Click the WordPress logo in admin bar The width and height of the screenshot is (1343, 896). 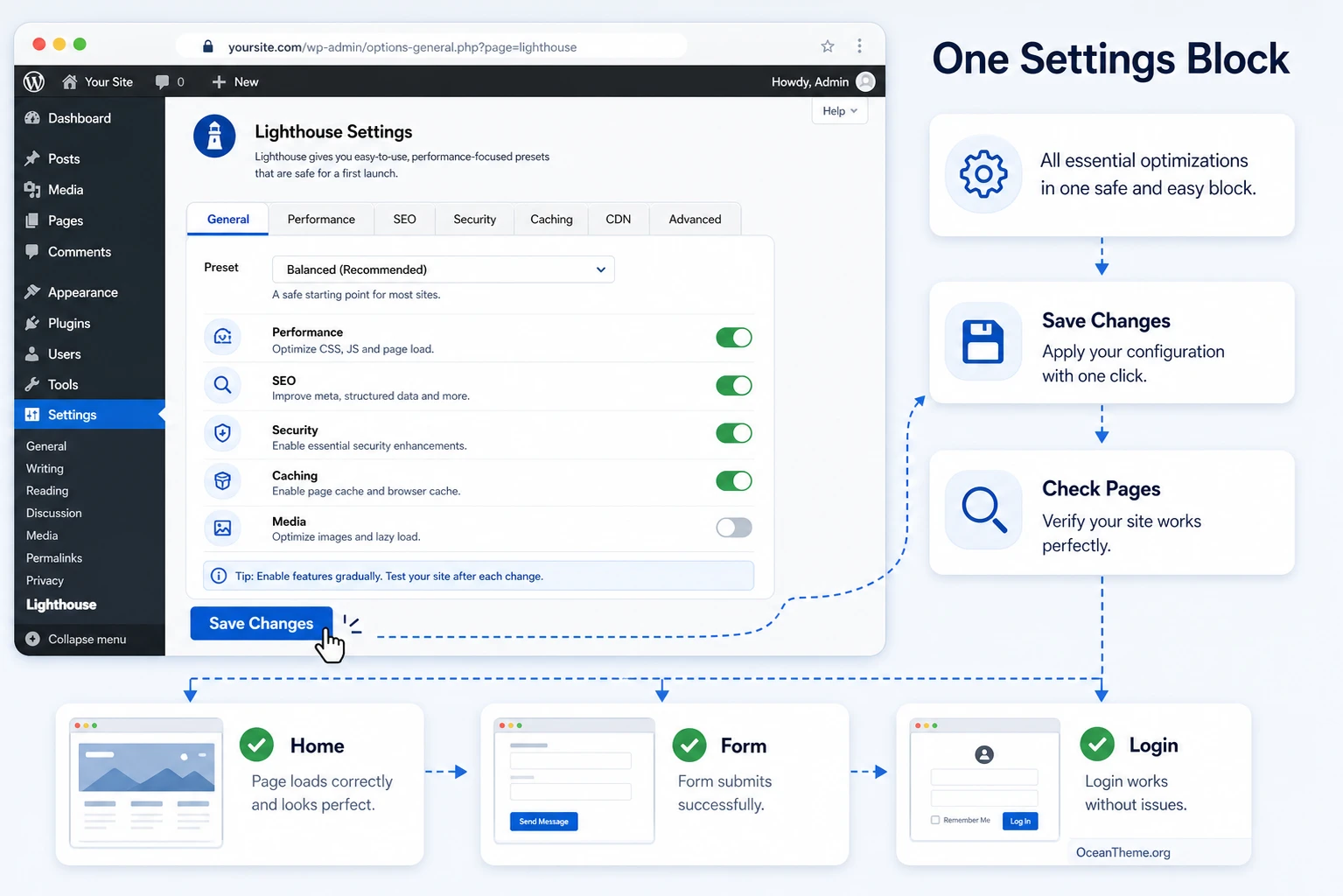coord(33,81)
